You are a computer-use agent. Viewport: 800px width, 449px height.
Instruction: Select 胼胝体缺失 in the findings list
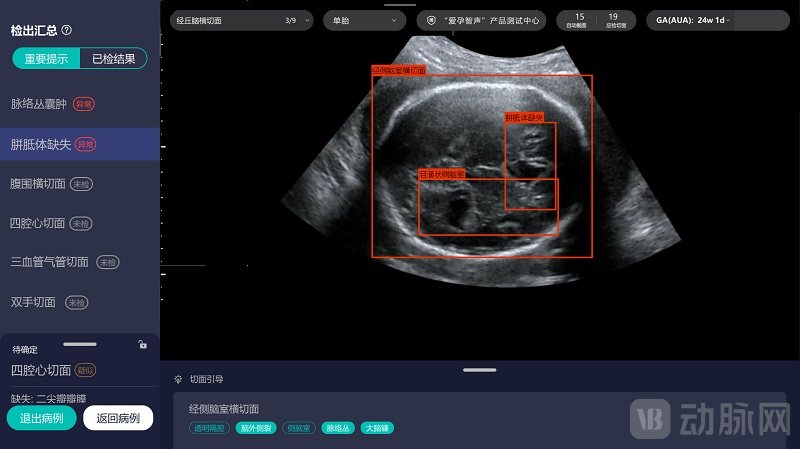tap(40, 144)
